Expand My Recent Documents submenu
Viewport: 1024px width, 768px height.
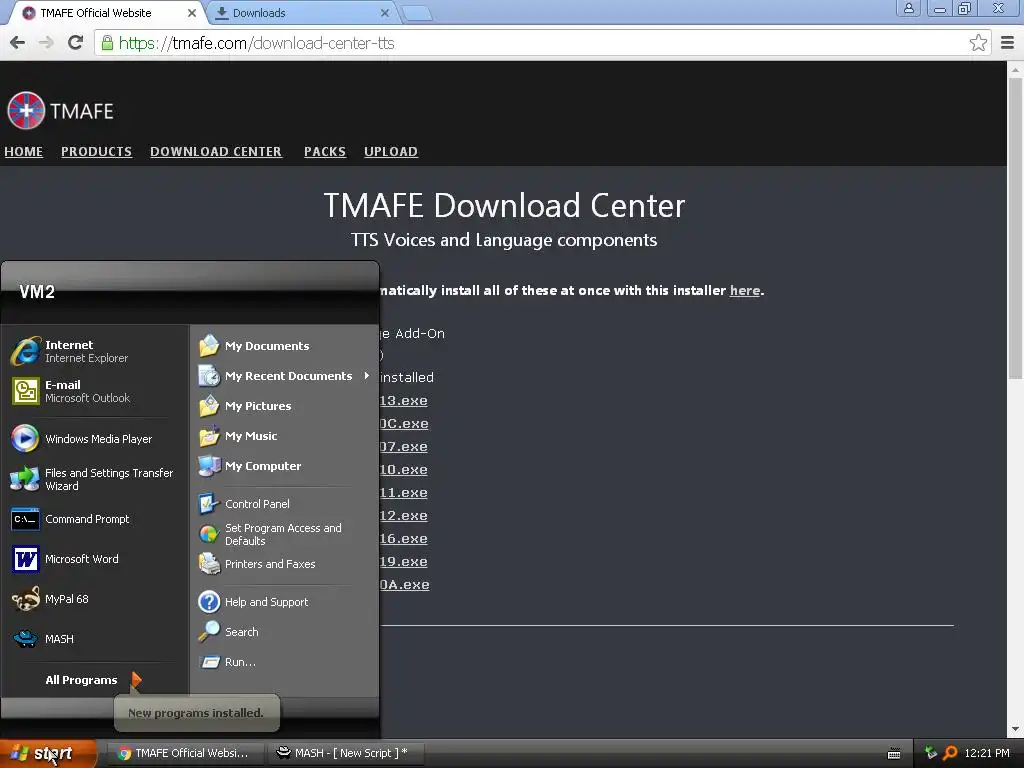point(285,376)
